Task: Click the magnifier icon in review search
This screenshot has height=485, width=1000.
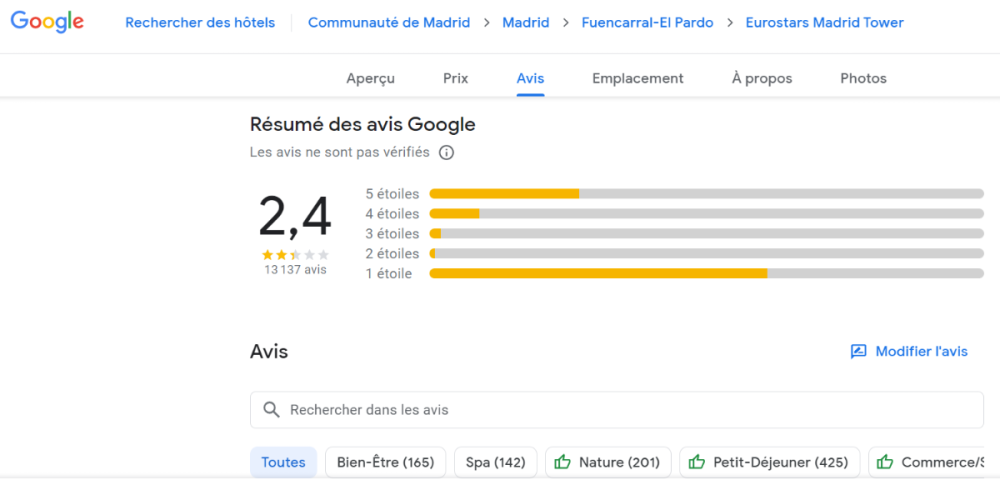Action: click(270, 410)
